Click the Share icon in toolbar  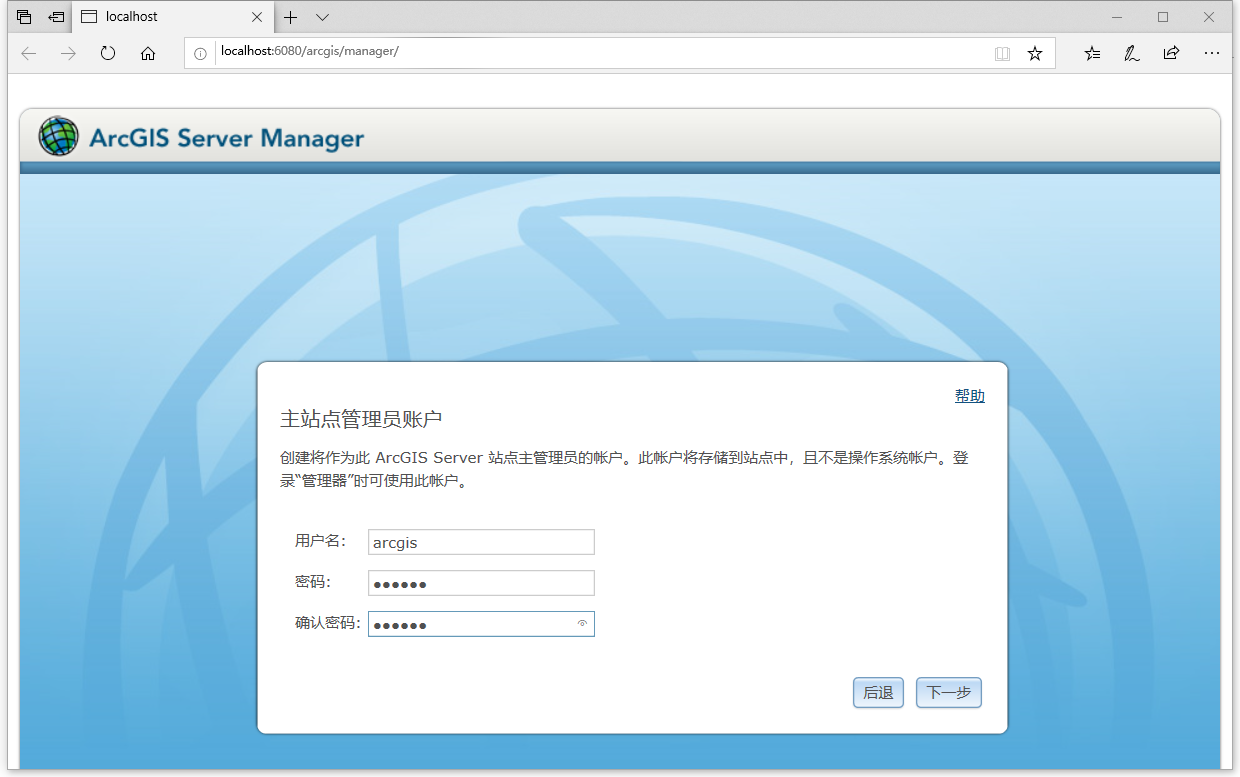coord(1171,53)
